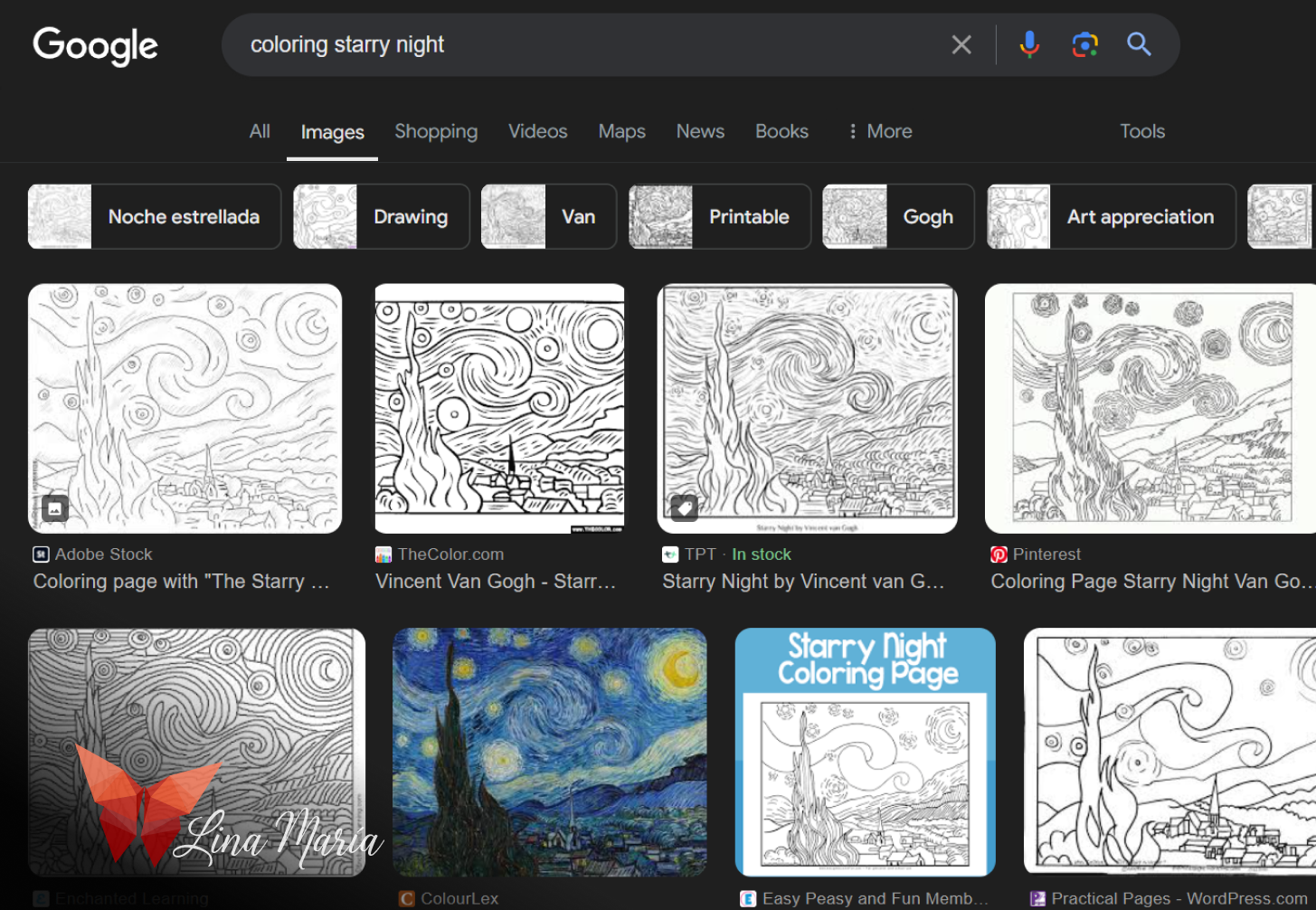The height and width of the screenshot is (910, 1316).
Task: Start voice search with the microphone icon
Action: (x=1029, y=44)
